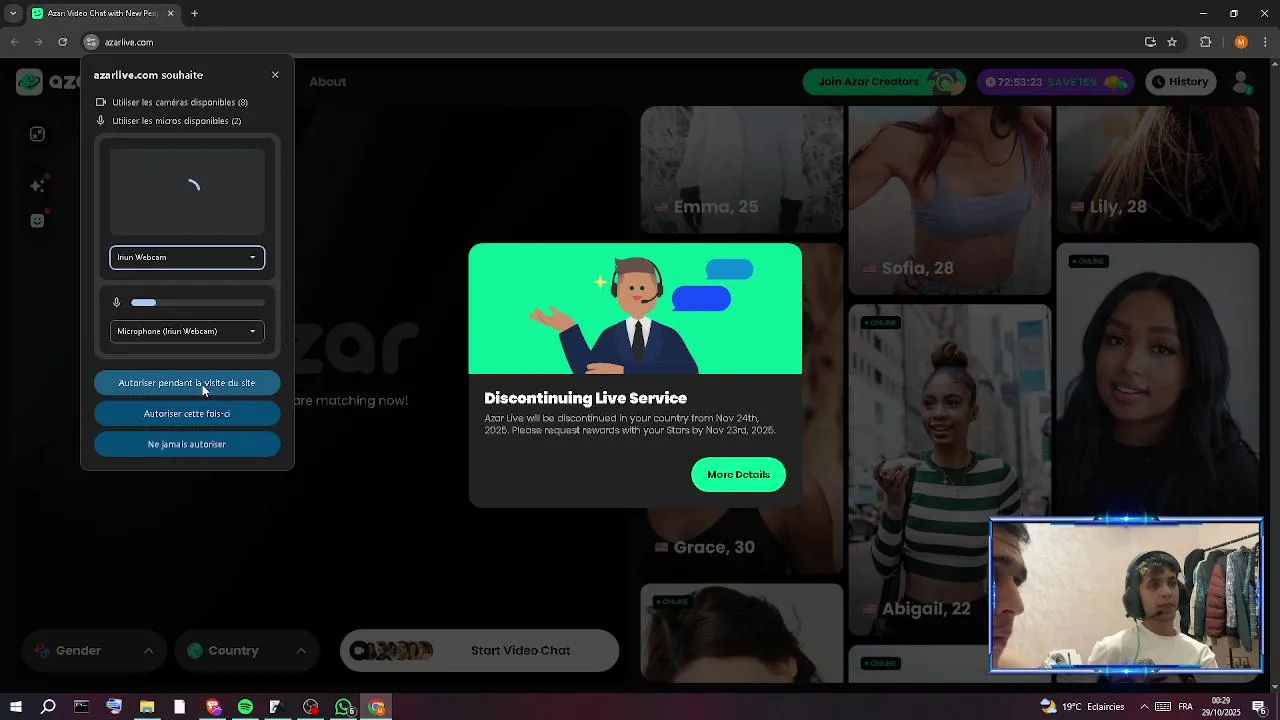
Task: Click the FRA language indicator
Action: [x=1185, y=707]
